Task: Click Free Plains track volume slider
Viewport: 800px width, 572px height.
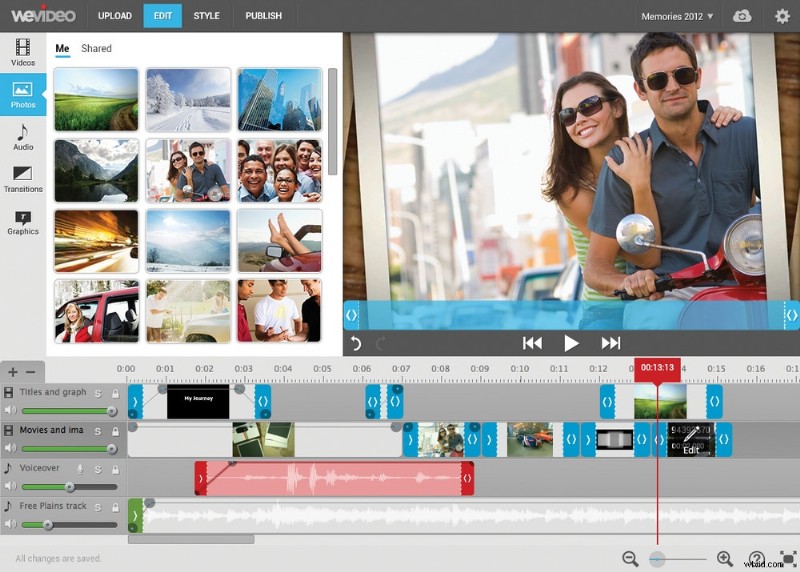Action: tap(69, 525)
